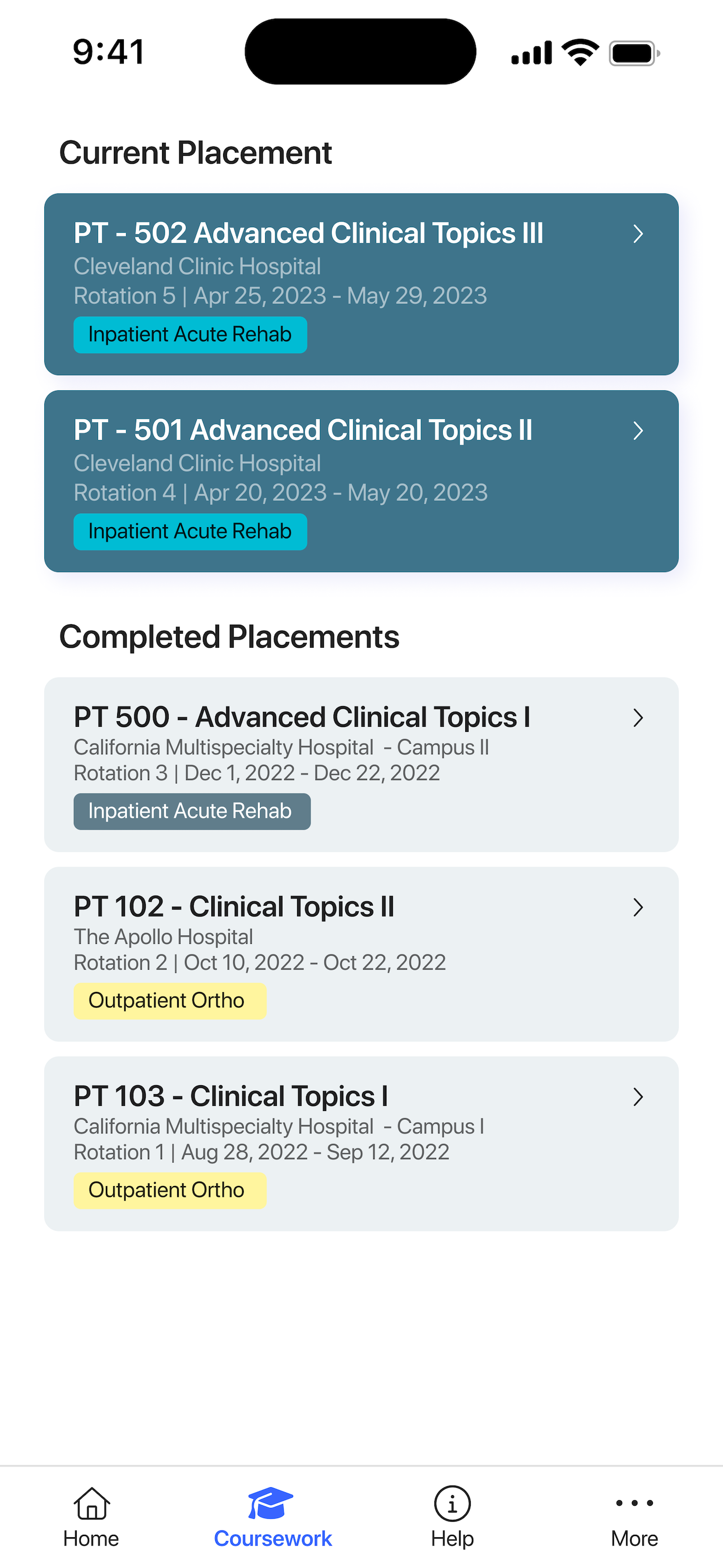Image resolution: width=723 pixels, height=1568 pixels.
Task: Tap the More three-dots icon
Action: [635, 1503]
